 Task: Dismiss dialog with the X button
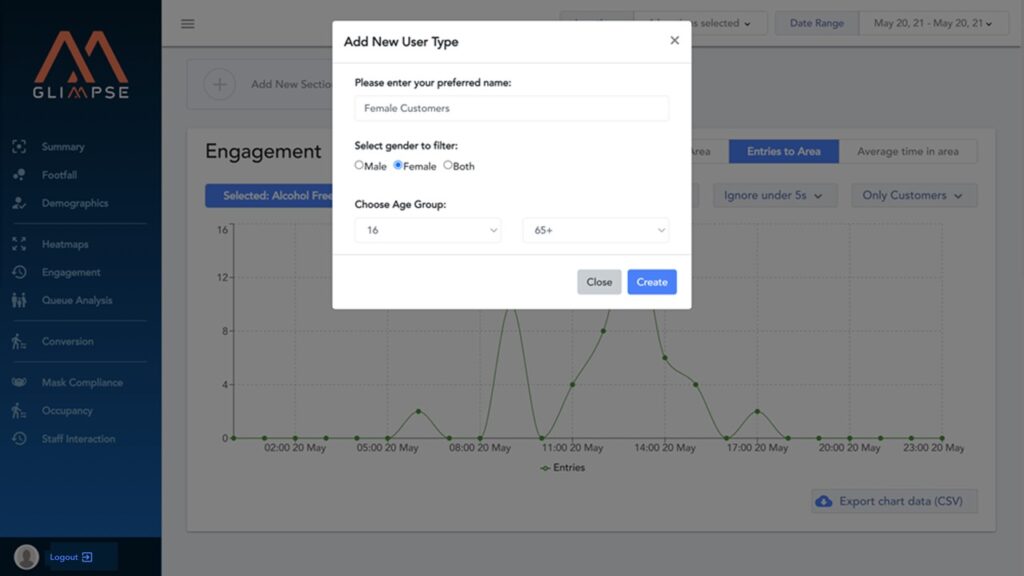tap(674, 41)
